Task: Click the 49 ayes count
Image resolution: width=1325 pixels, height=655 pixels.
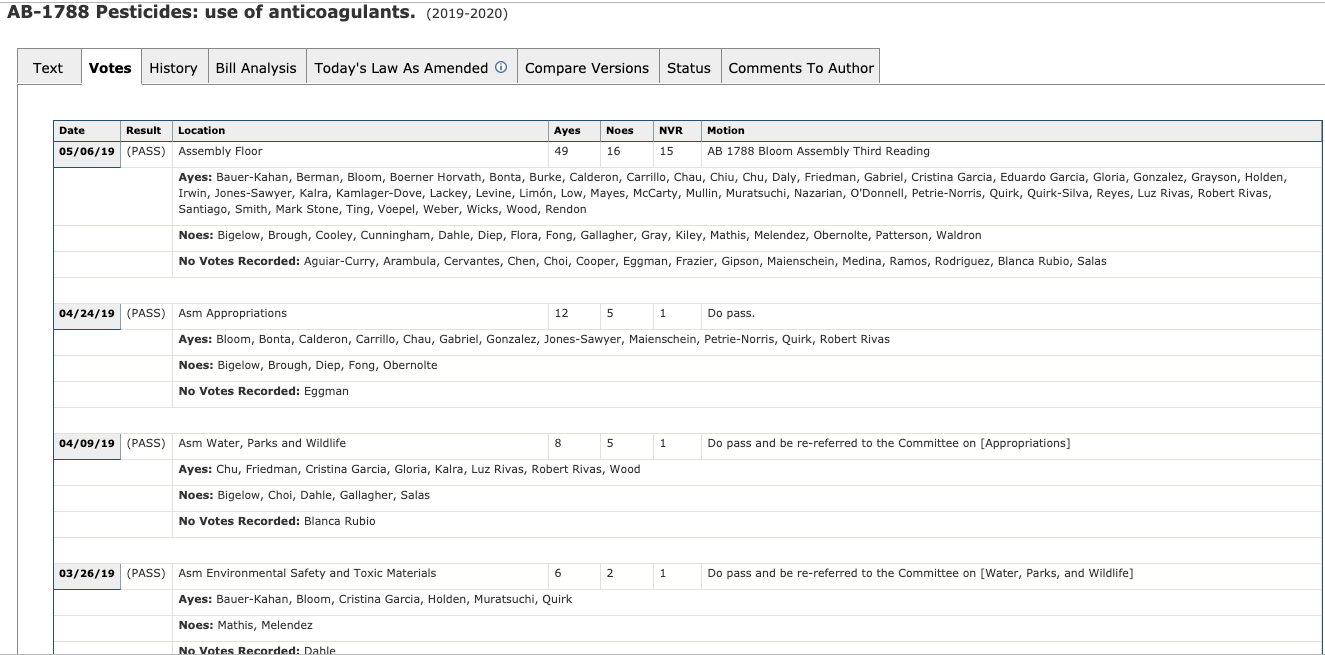Action: coord(561,152)
